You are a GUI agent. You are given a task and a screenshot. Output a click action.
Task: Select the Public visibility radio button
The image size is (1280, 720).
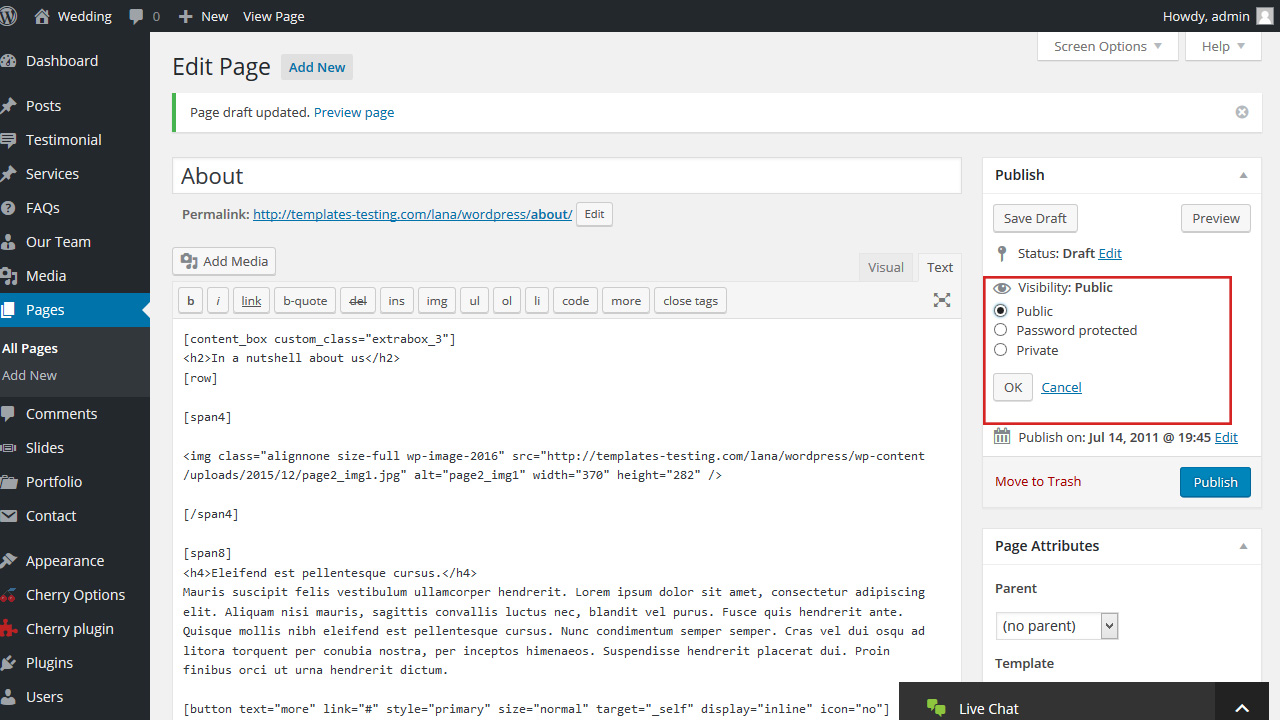(x=1000, y=311)
